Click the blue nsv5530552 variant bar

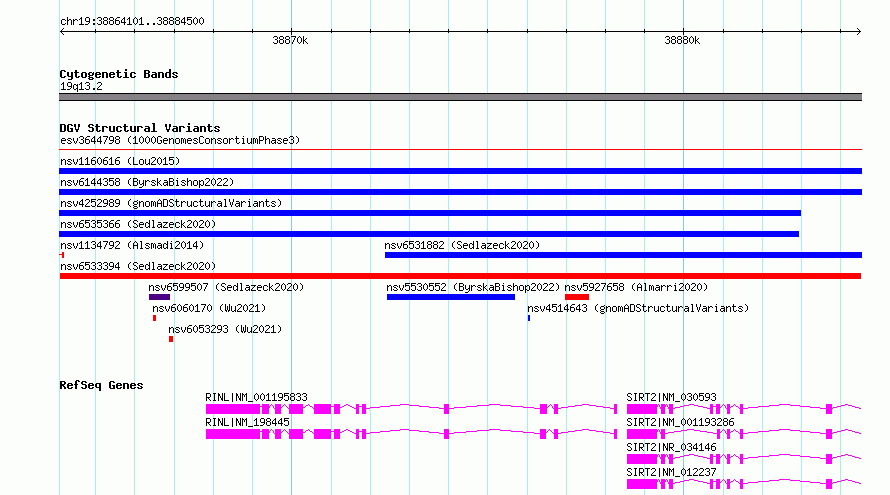click(451, 297)
